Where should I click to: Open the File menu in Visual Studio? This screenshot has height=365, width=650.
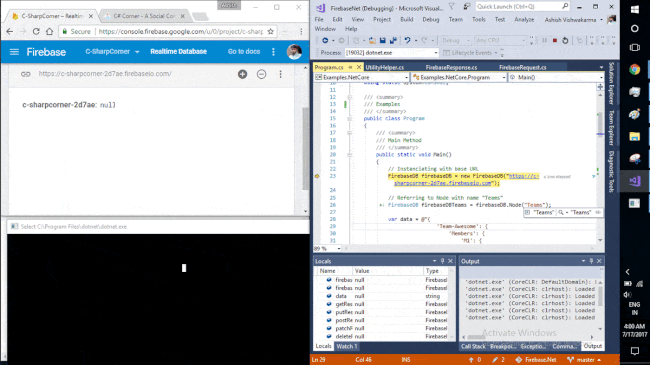319,19
